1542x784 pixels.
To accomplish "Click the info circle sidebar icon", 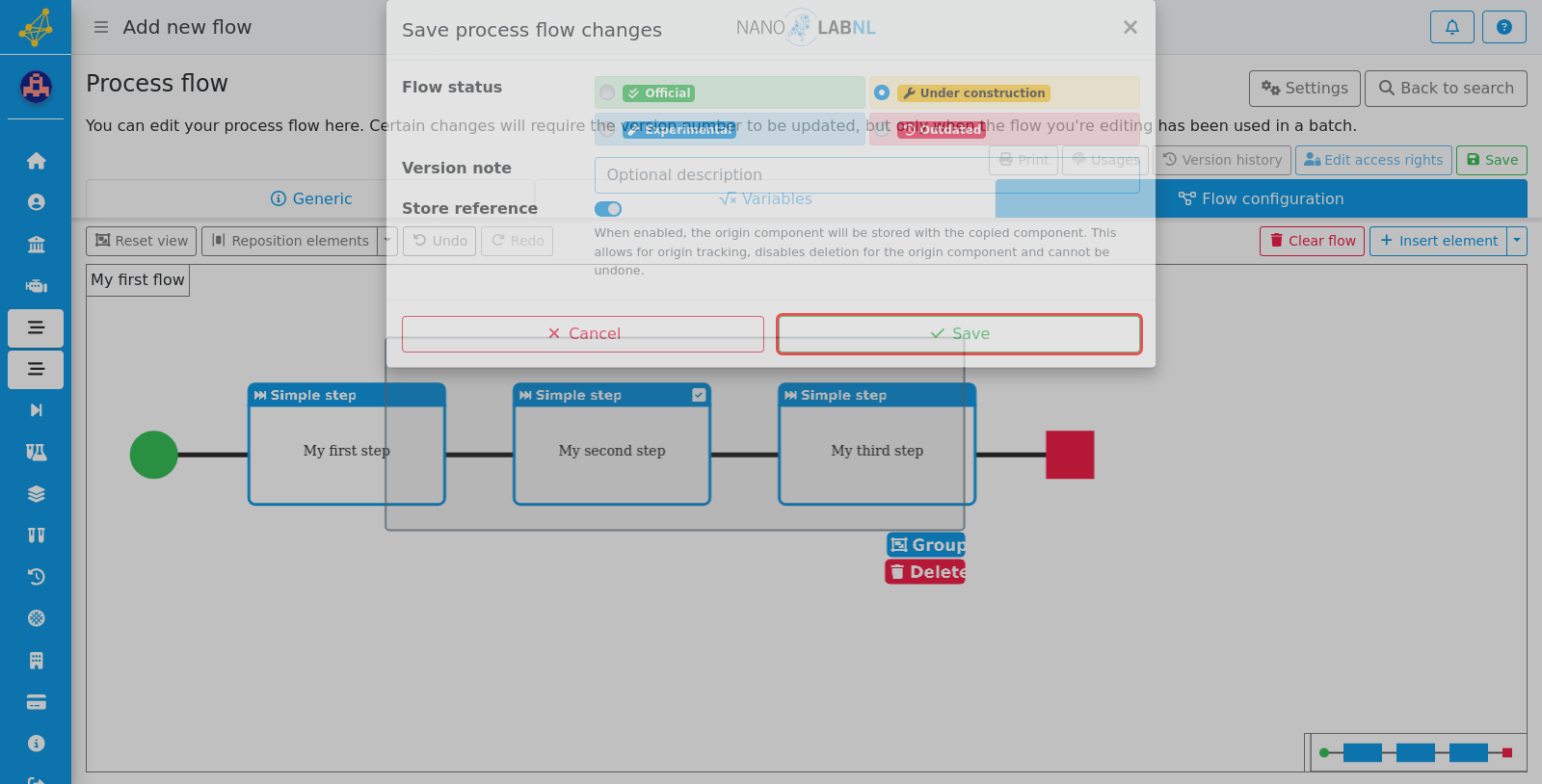I will (x=36, y=744).
